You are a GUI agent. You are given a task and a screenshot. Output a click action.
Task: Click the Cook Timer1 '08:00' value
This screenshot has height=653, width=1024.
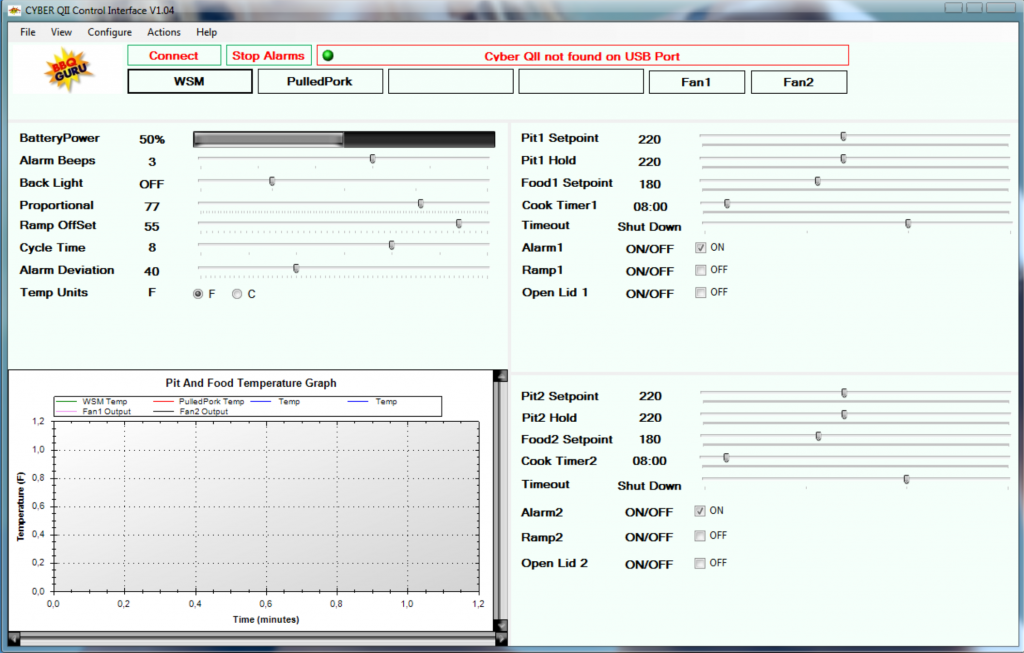point(650,206)
